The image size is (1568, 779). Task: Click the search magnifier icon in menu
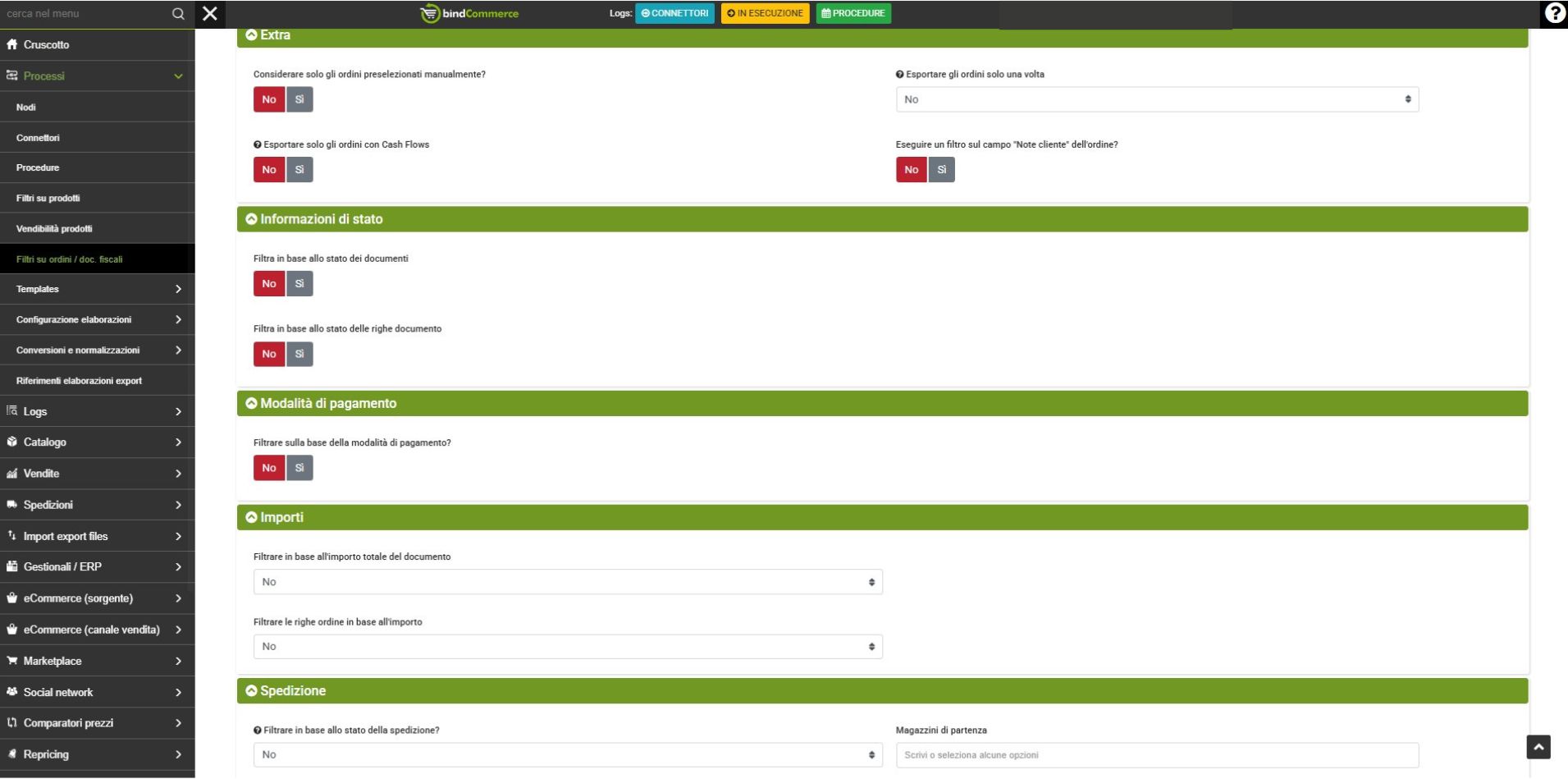[178, 14]
